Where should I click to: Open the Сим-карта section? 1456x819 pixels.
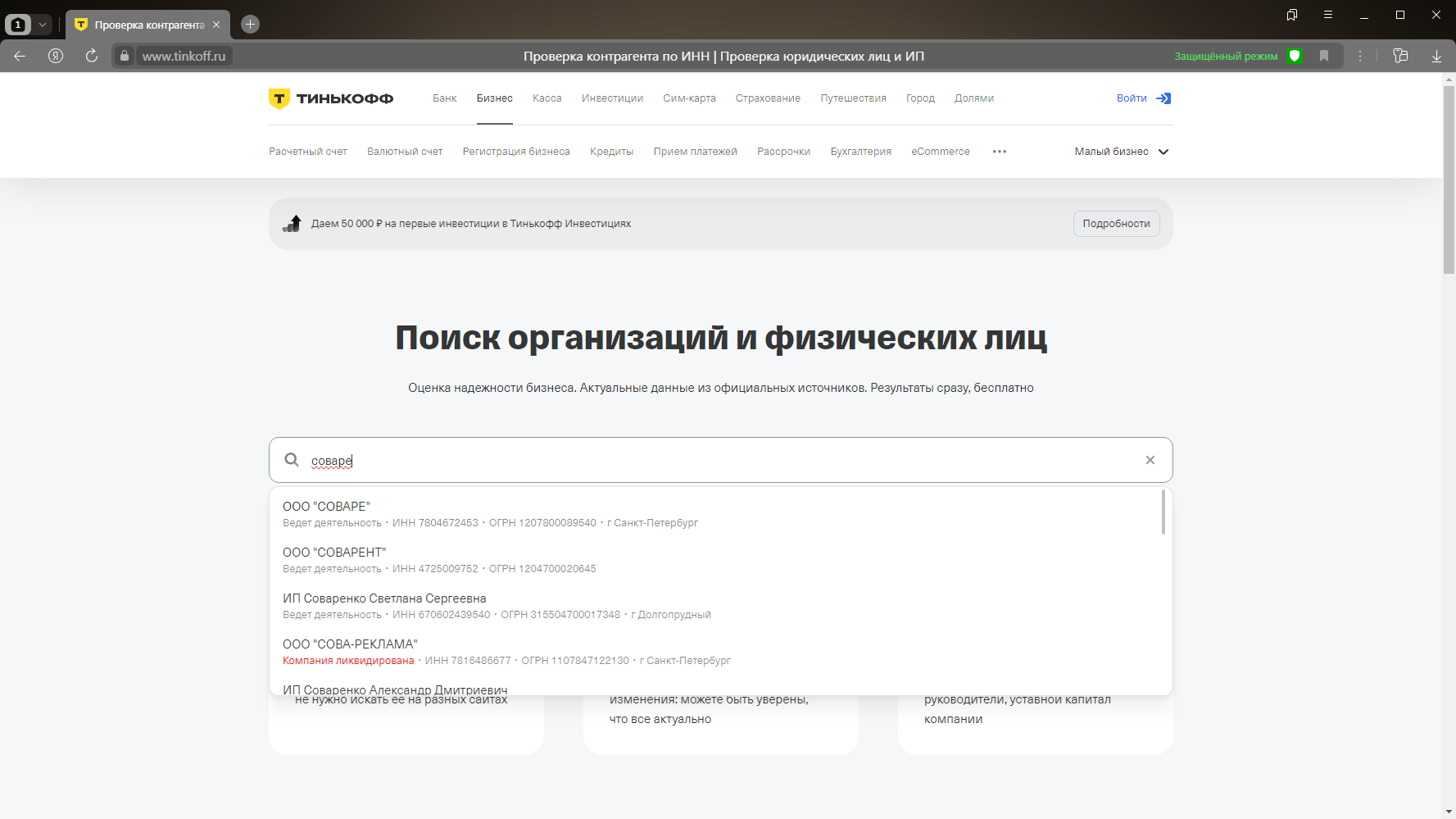point(689,98)
